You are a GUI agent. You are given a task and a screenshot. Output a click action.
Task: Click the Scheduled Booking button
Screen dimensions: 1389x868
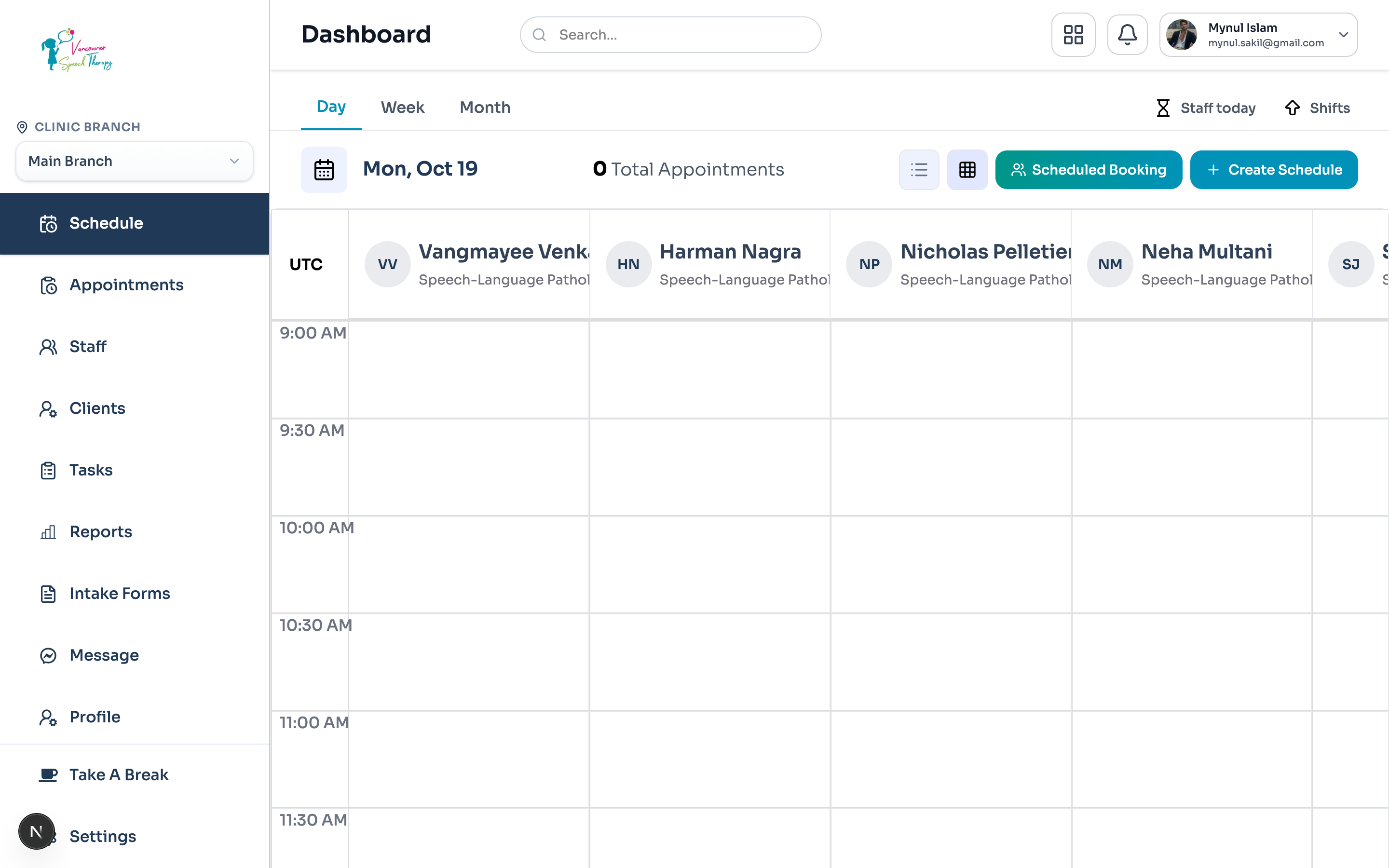click(1088, 170)
